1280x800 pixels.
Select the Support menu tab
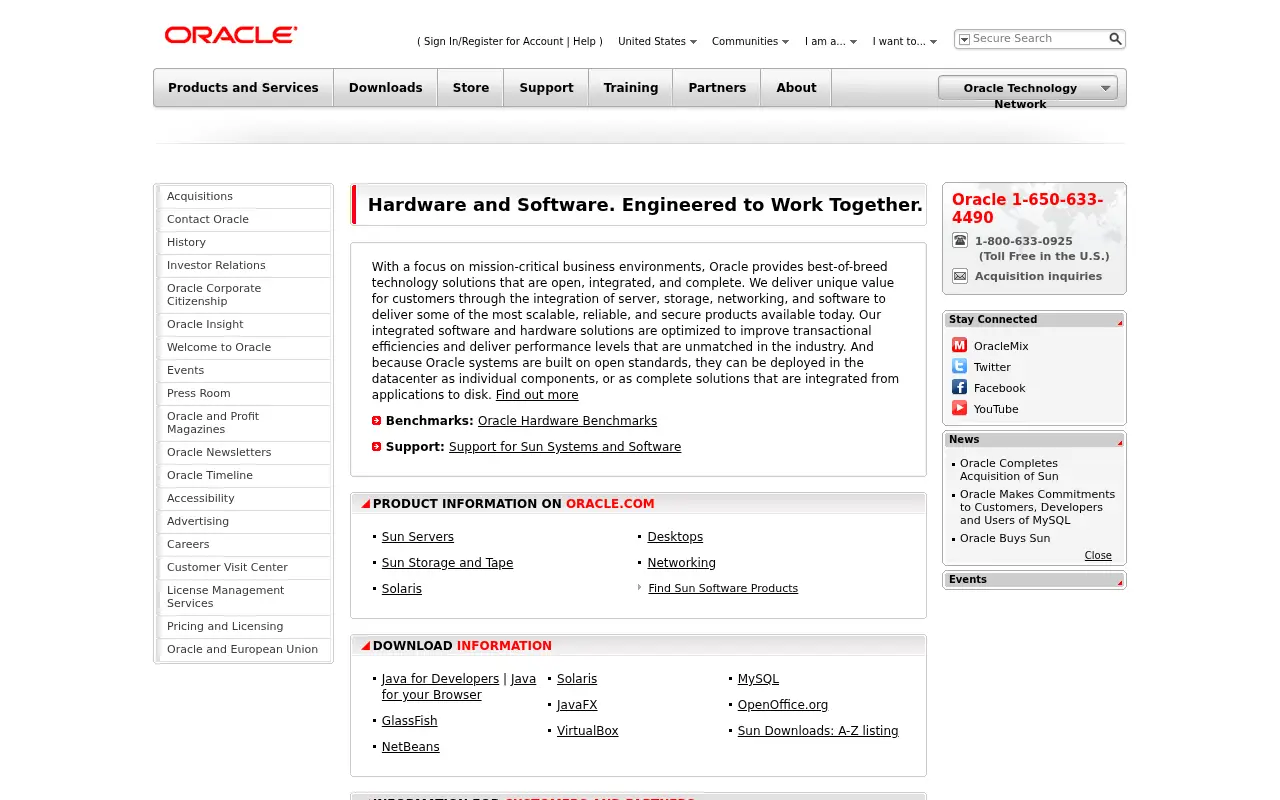(546, 88)
